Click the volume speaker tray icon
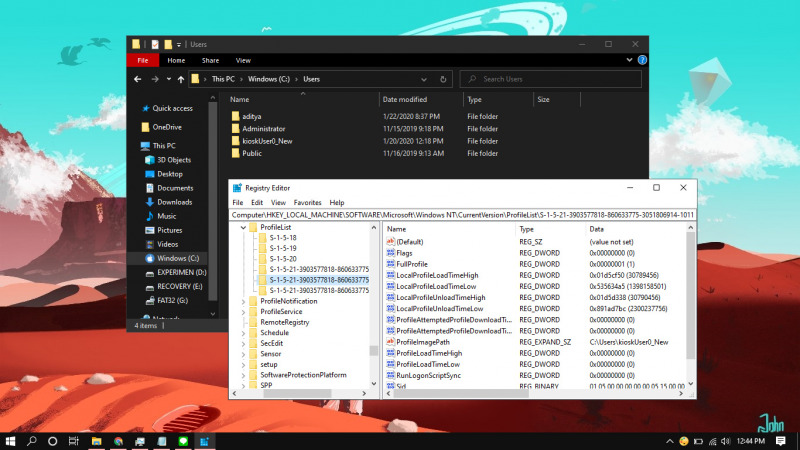800x450 pixels. [726, 441]
